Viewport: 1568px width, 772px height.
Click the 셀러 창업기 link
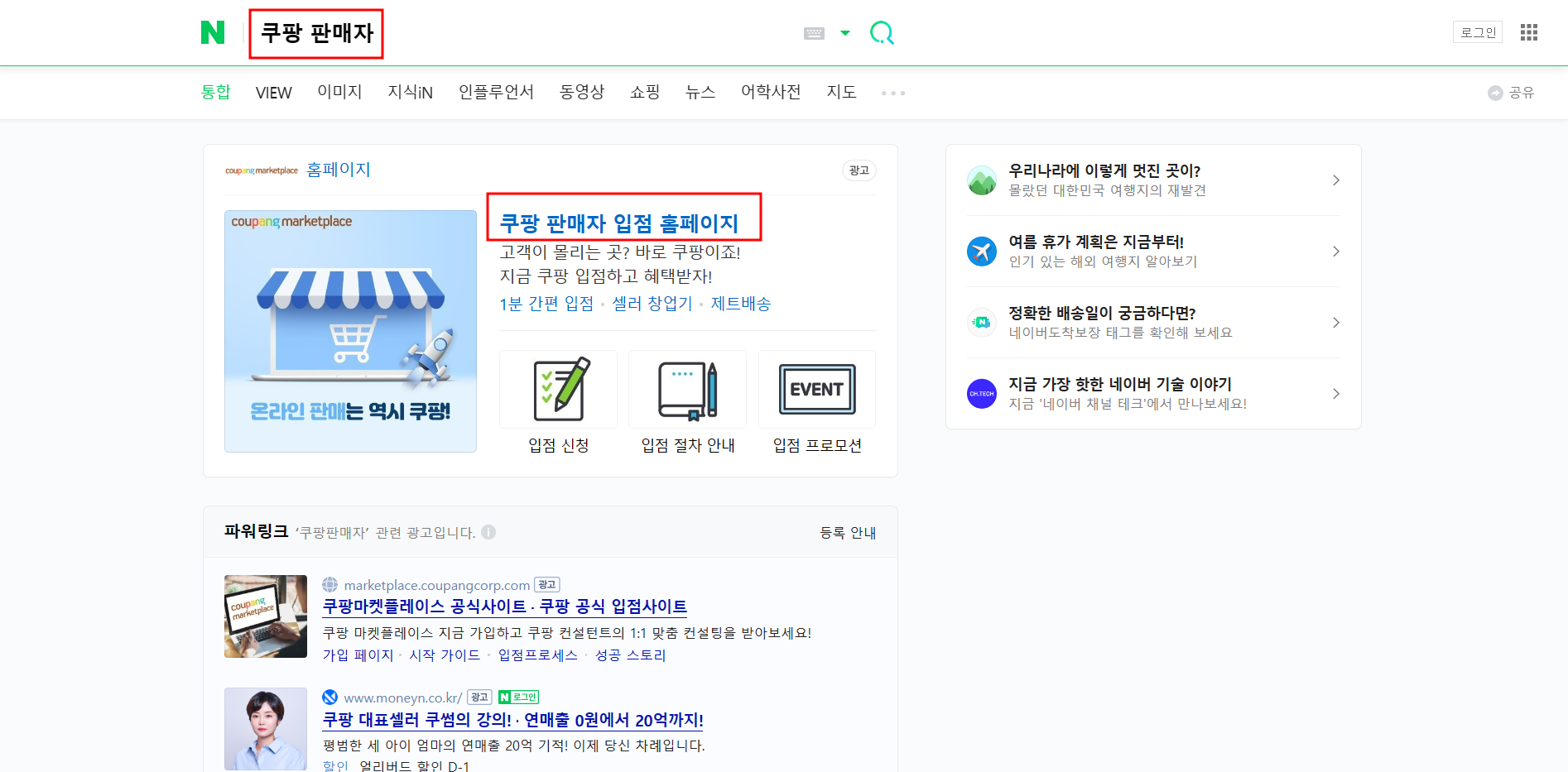point(652,304)
